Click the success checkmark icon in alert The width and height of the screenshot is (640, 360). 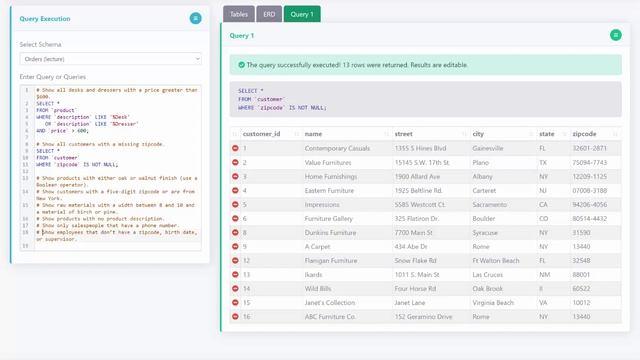(x=241, y=65)
